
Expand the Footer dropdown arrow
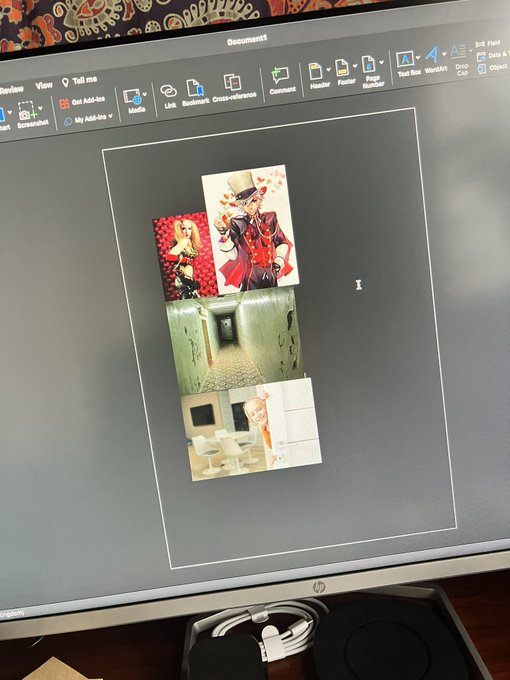pos(355,65)
